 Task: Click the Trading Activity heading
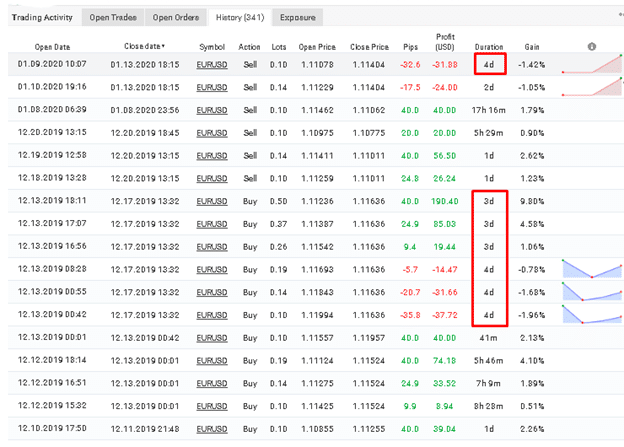42,18
